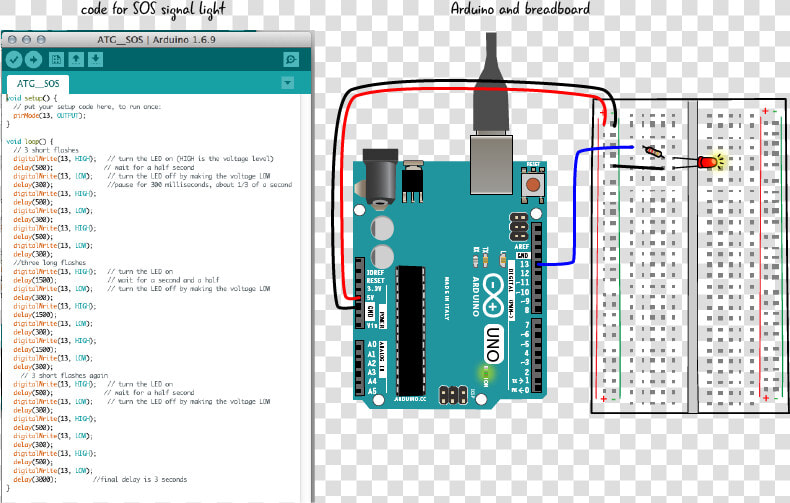The image size is (790, 503).
Task: Click the 'void setup() {' line
Action: (32, 98)
